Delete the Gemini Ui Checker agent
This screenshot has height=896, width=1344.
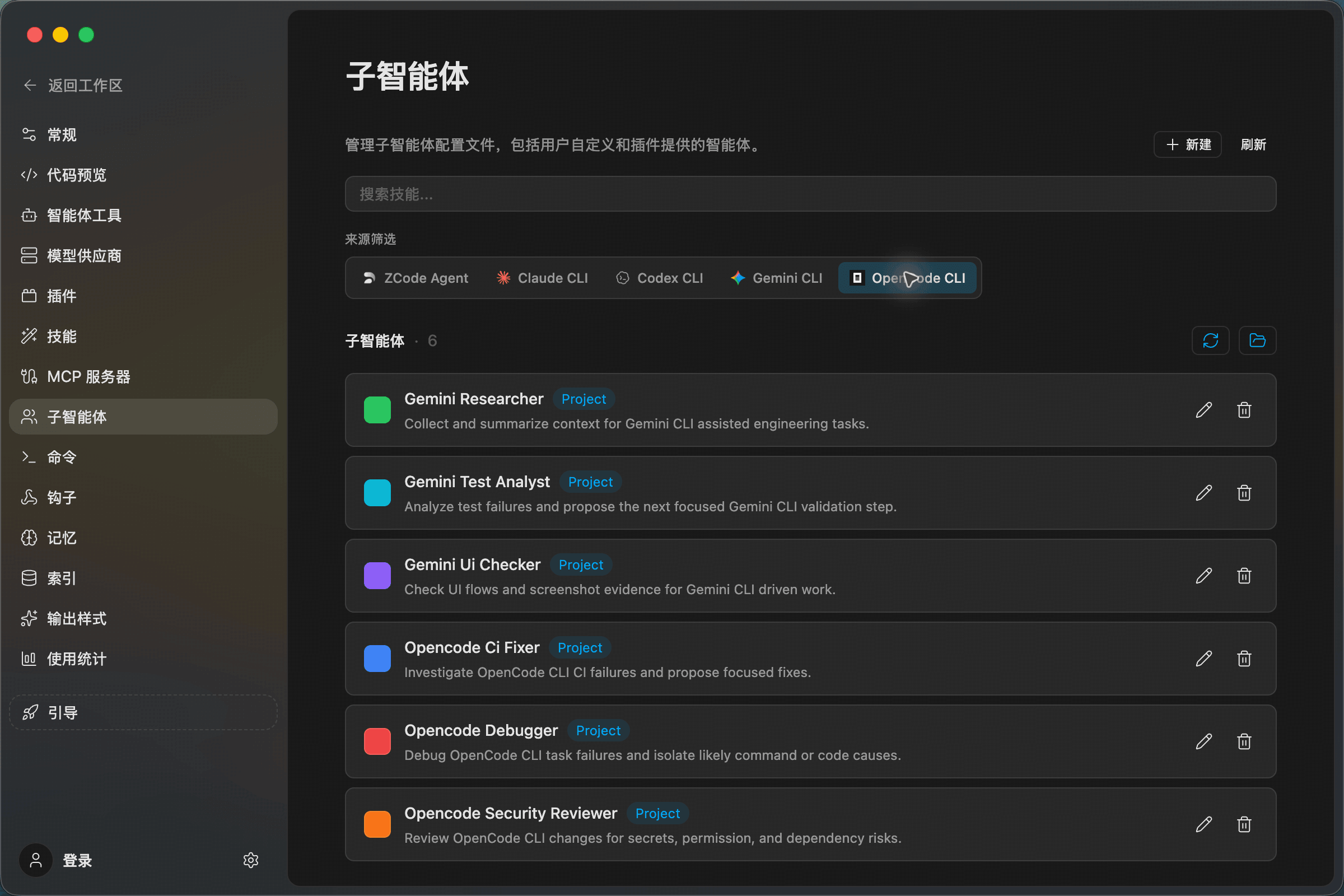[x=1244, y=576]
